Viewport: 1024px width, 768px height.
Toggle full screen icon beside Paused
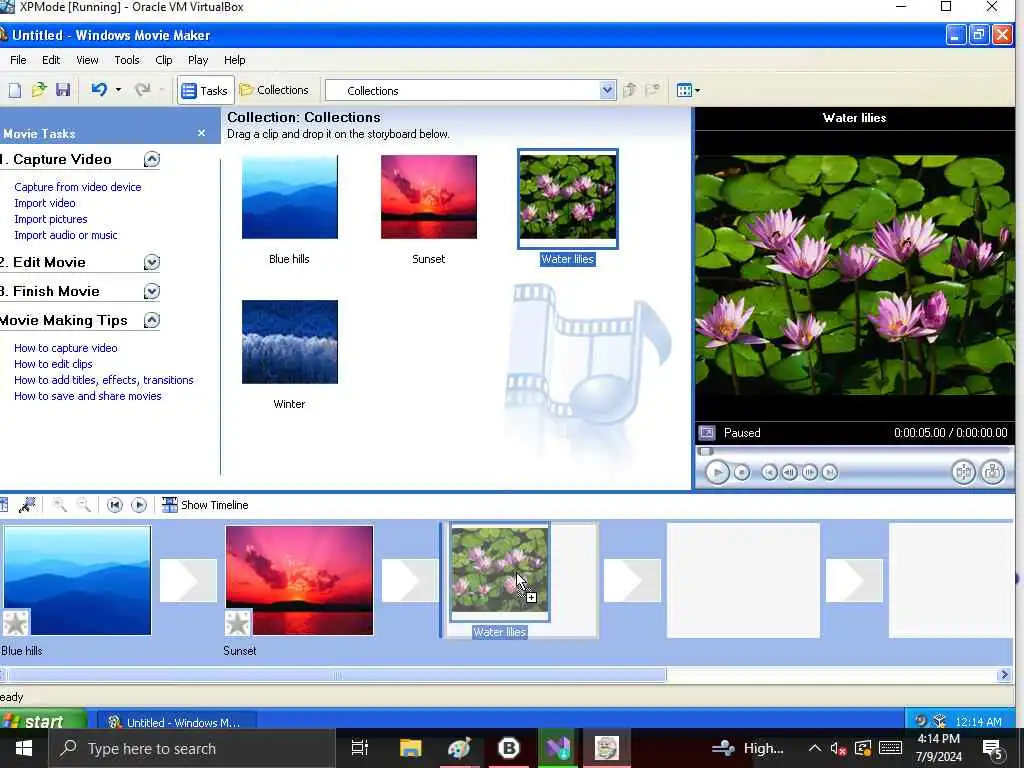[x=707, y=432]
